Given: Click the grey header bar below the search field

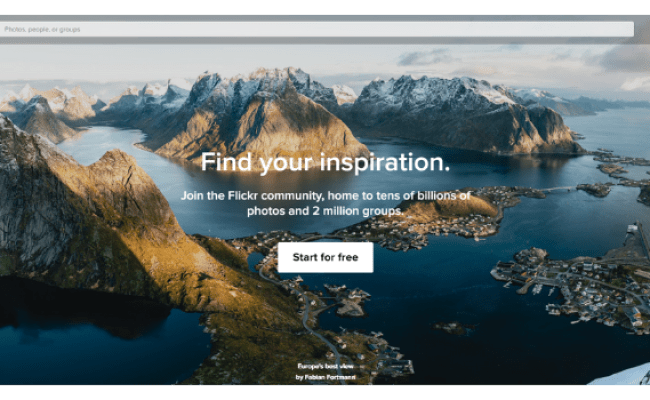Looking at the screenshot, I should [317, 40].
